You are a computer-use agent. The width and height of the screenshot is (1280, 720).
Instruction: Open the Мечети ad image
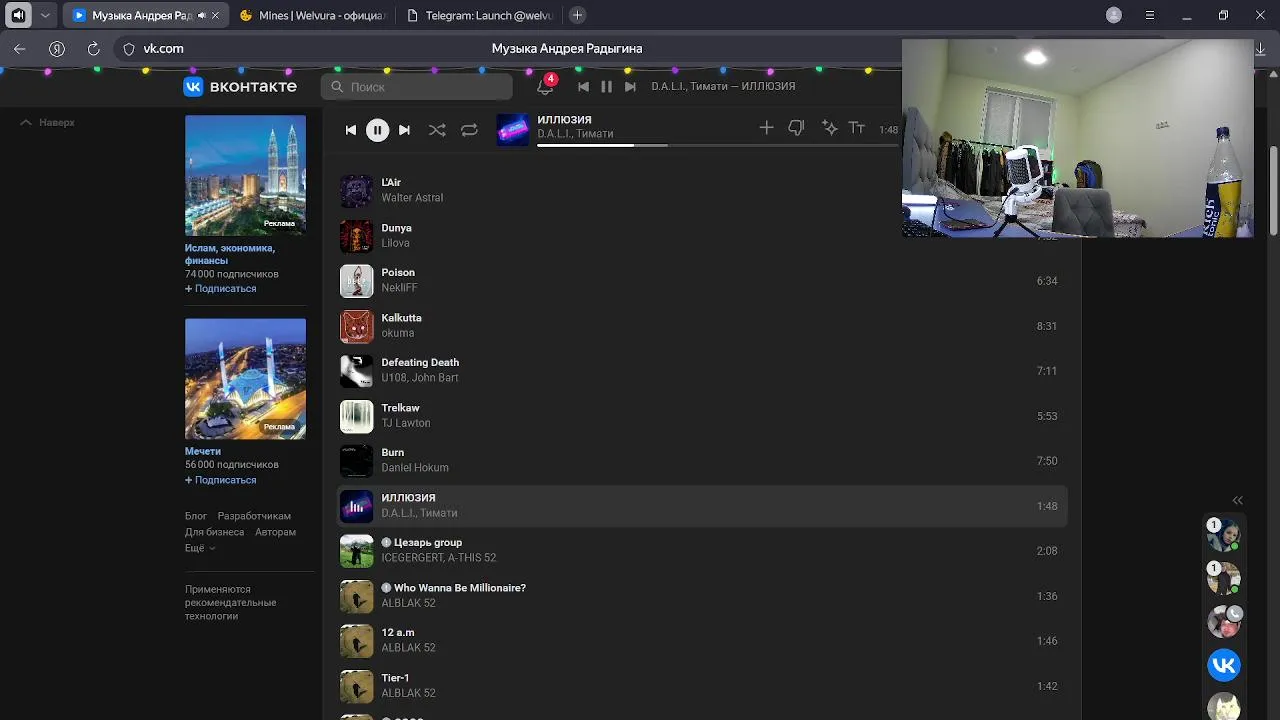click(x=245, y=379)
